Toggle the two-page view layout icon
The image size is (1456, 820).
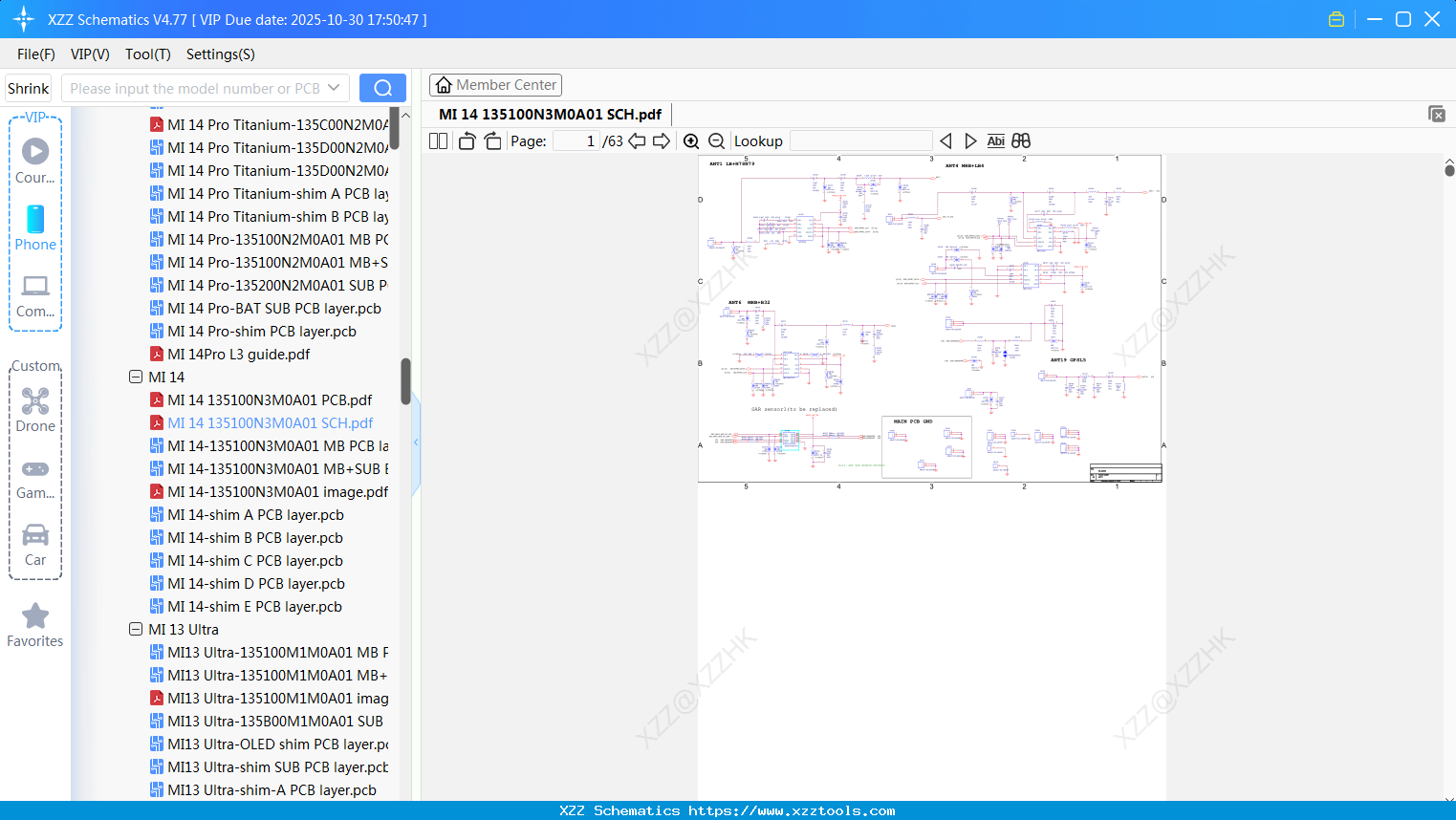[439, 141]
